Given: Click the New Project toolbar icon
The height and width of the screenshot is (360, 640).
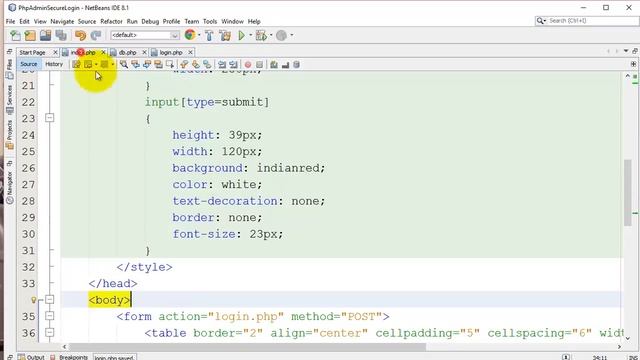Looking at the screenshot, I should 30,36.
